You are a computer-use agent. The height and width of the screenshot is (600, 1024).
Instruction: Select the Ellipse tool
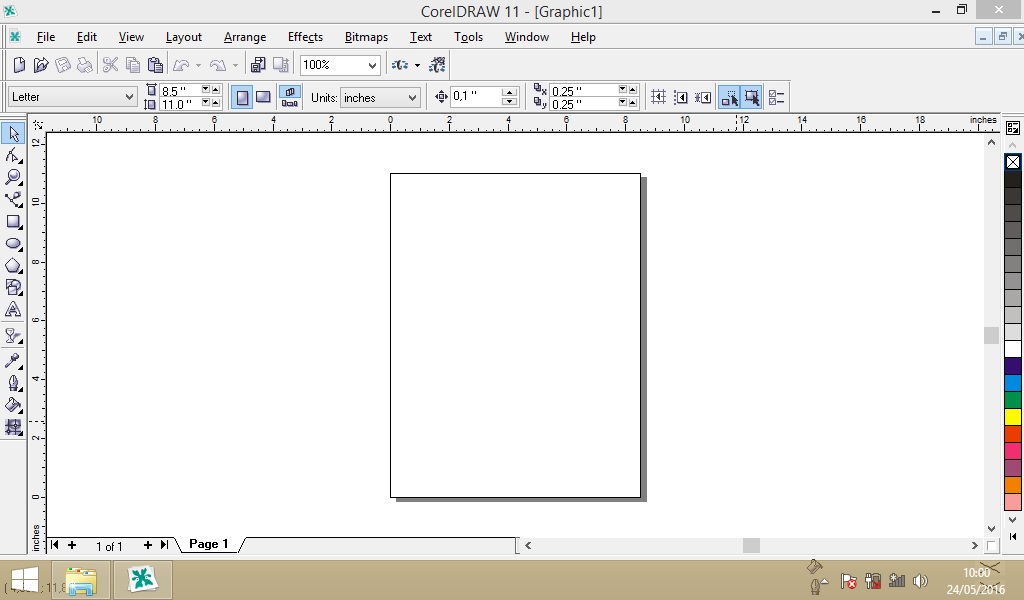[13, 244]
